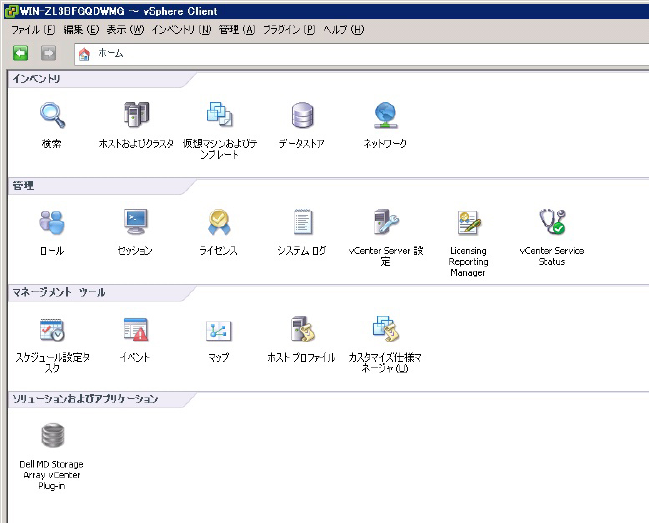Open the ライセンス (Licensing) icon

(219, 222)
